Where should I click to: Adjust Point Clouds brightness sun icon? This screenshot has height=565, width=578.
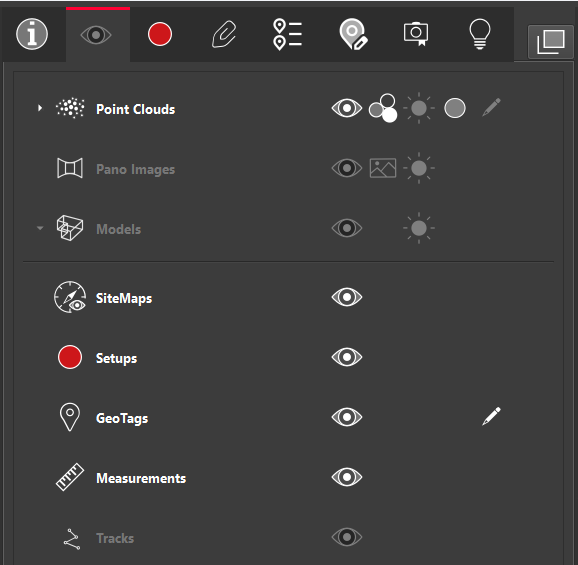419,108
